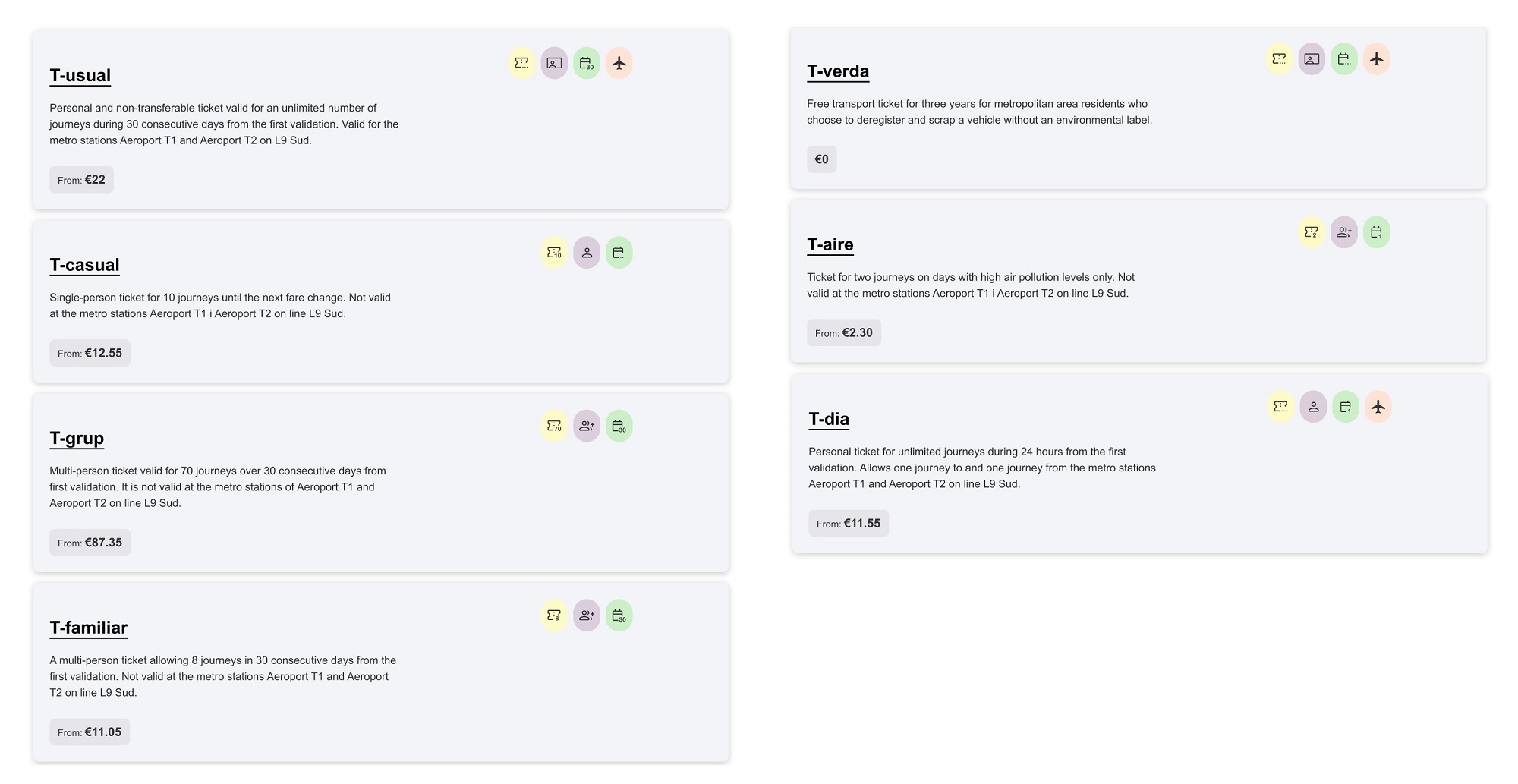Open the T-casual ticket title link
This screenshot has width=1518, height=784.
click(x=84, y=265)
